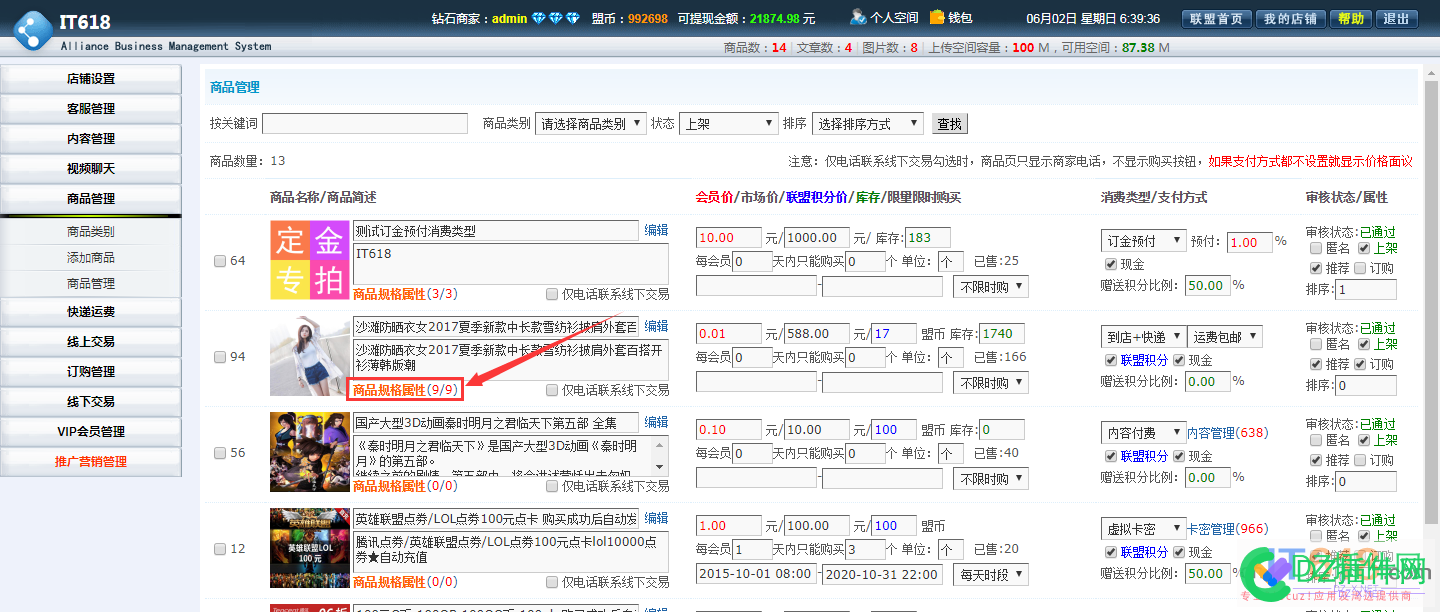The height and width of the screenshot is (612, 1440).
Task: Select 商品管理 submenu item
Action: 91,284
